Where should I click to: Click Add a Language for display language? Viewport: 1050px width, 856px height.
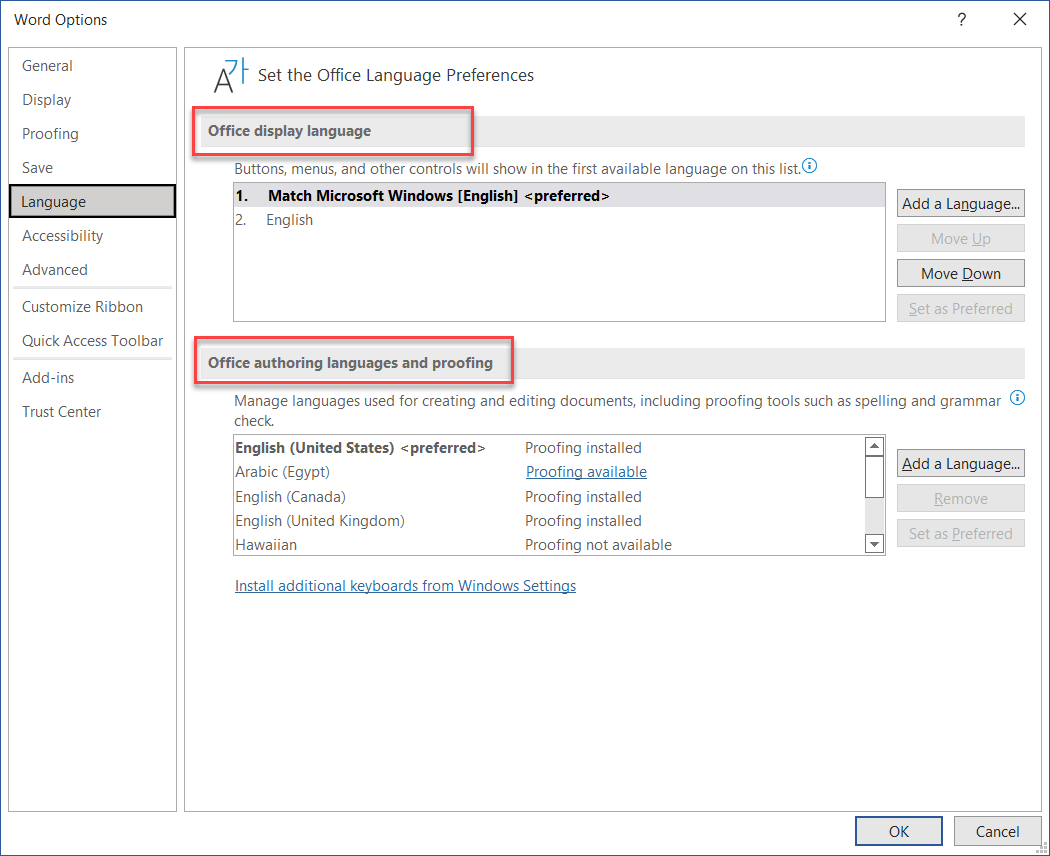pos(960,204)
